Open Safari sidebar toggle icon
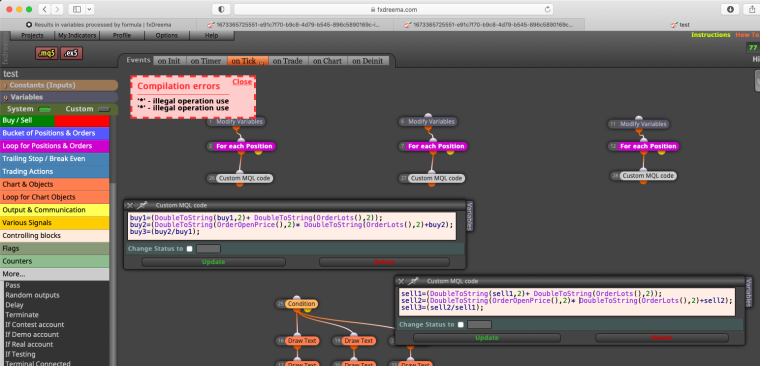This screenshot has height=366, width=760. (77, 9)
